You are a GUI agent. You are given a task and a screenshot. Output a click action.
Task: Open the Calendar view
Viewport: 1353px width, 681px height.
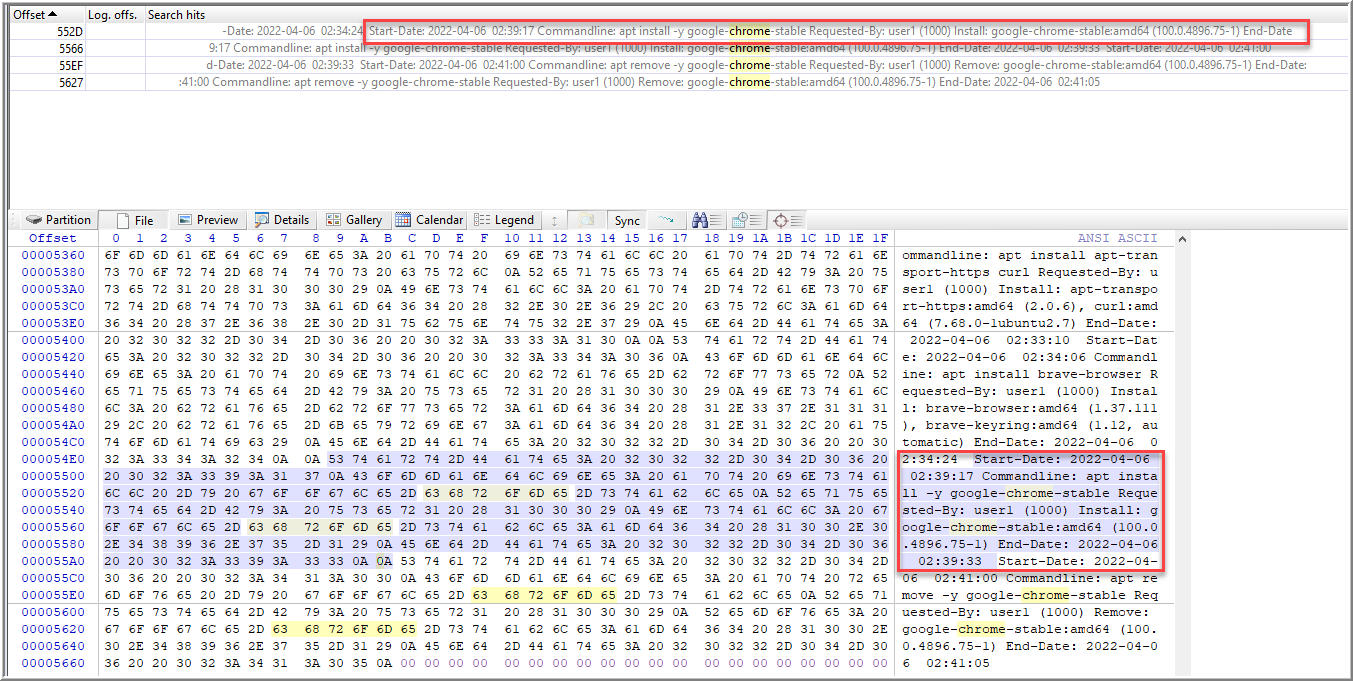coord(429,220)
